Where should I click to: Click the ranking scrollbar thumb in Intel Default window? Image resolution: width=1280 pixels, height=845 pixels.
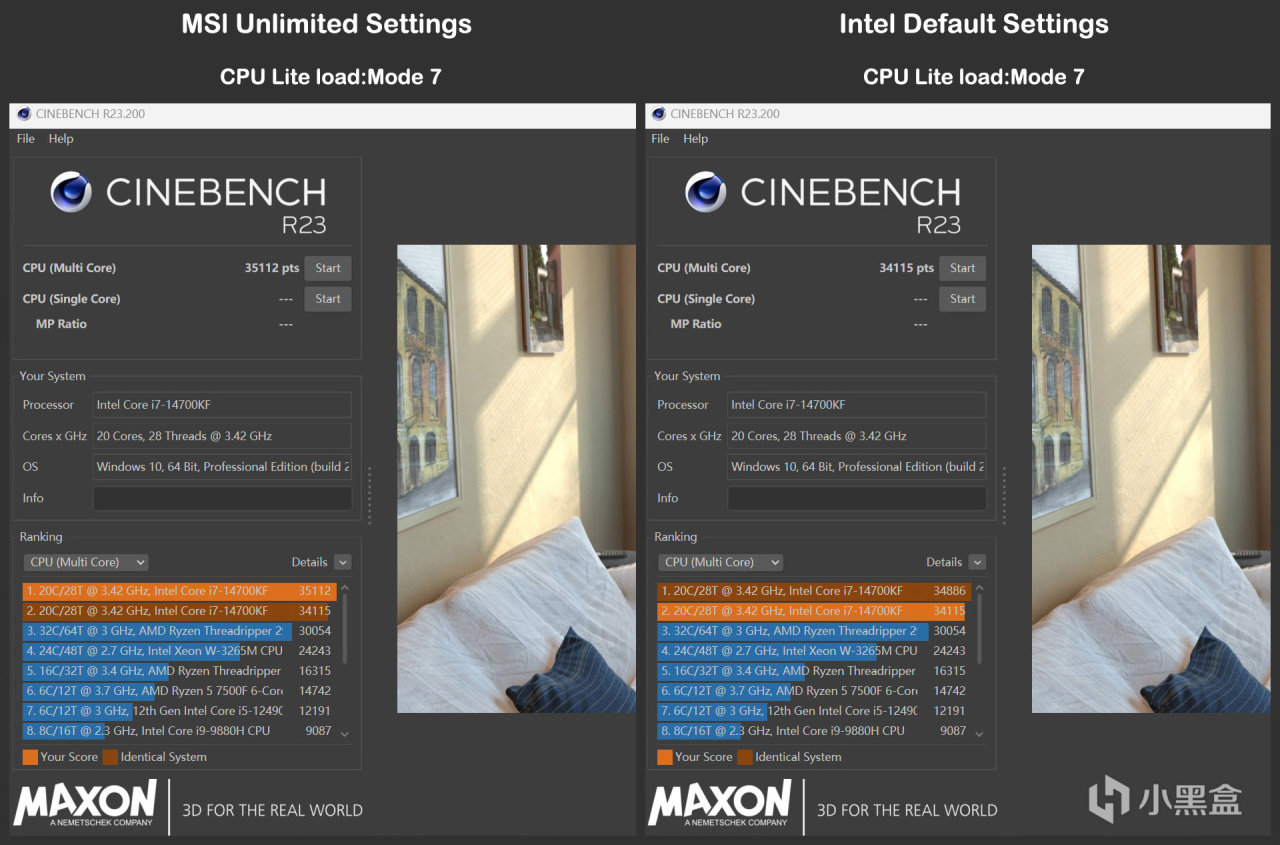[980, 630]
